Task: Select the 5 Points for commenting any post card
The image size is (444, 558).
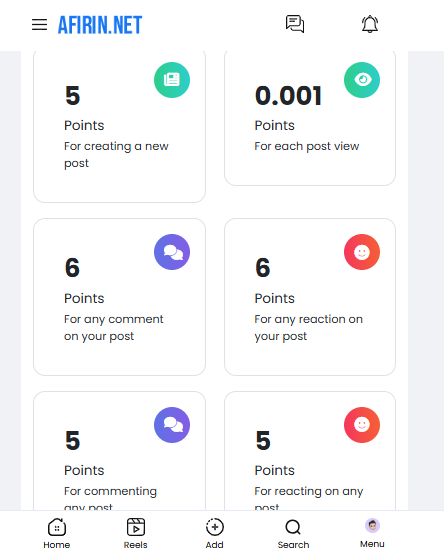Action: point(120,451)
